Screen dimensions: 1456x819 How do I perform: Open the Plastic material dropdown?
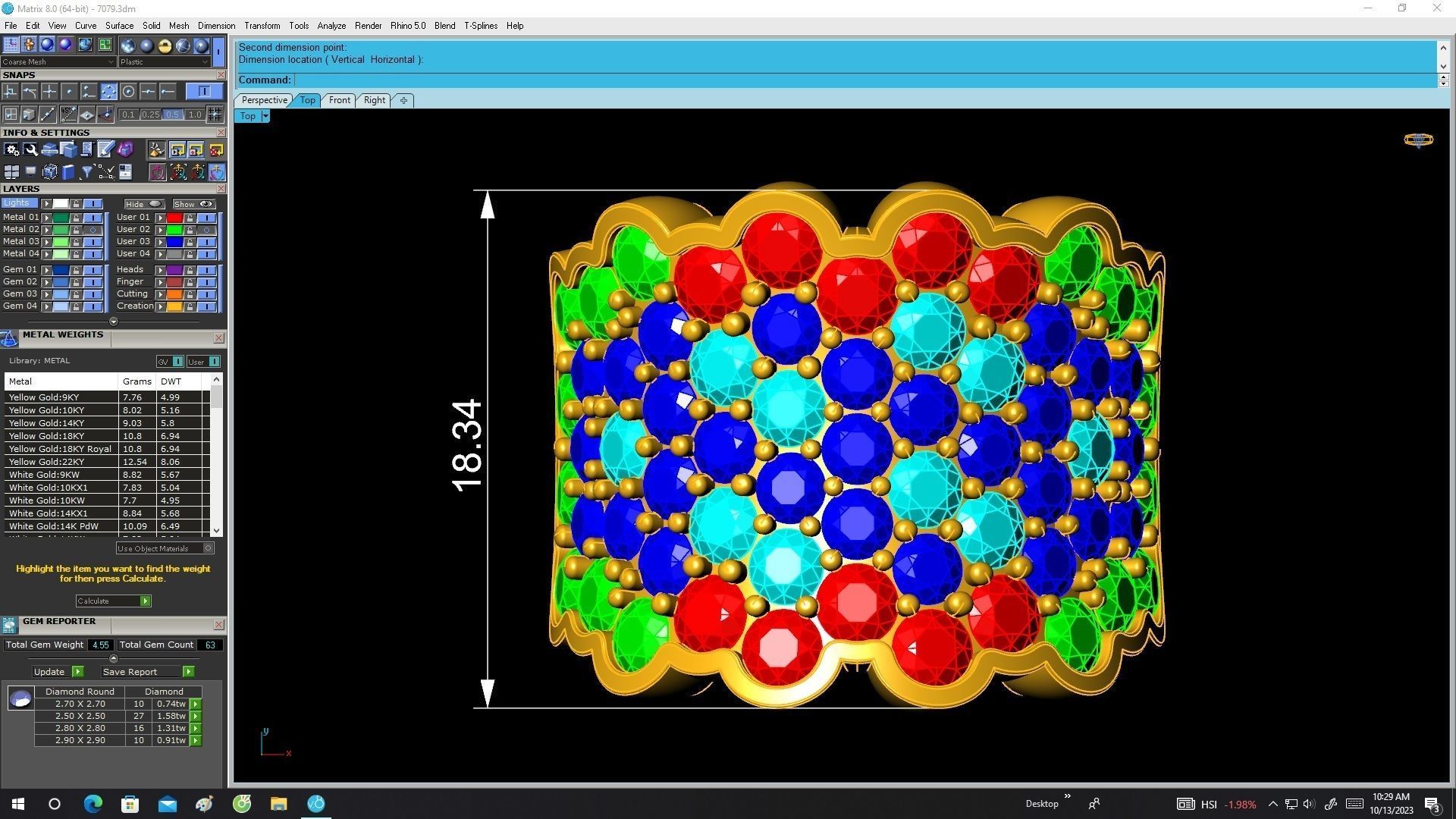[164, 62]
